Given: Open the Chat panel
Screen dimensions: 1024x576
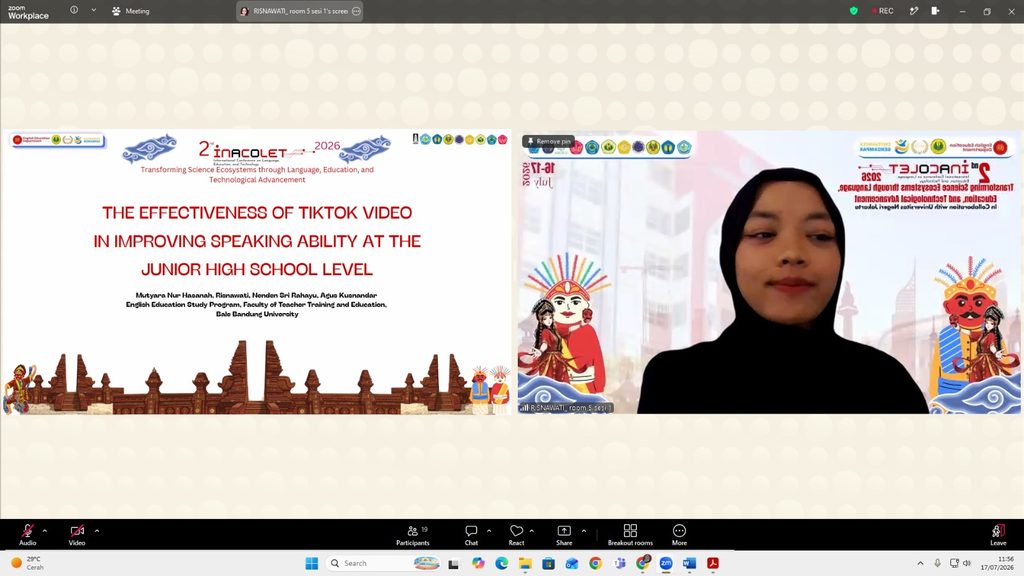Looking at the screenshot, I should 472,534.
